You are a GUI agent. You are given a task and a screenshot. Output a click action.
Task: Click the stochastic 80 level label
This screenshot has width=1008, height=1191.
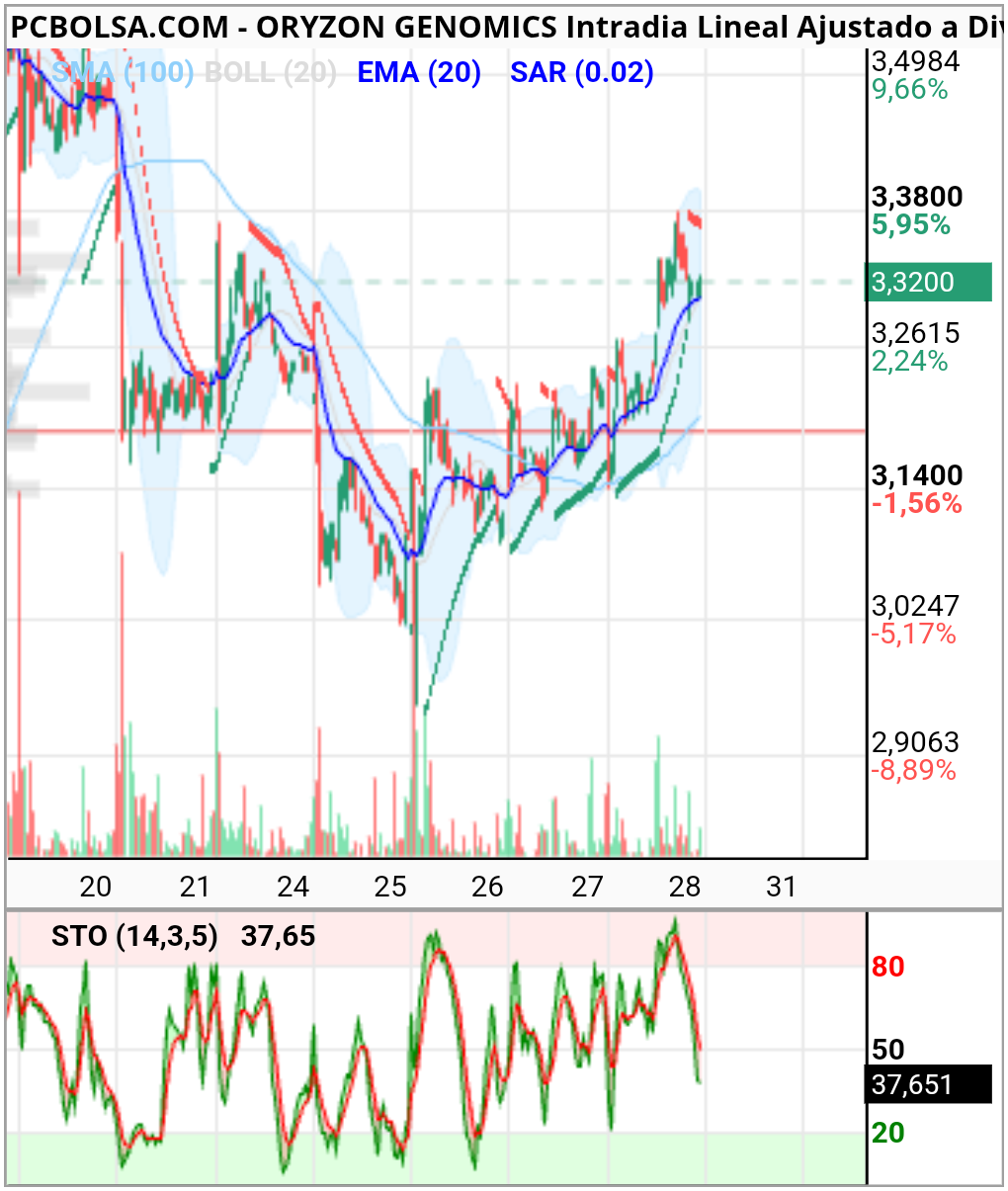click(888, 967)
